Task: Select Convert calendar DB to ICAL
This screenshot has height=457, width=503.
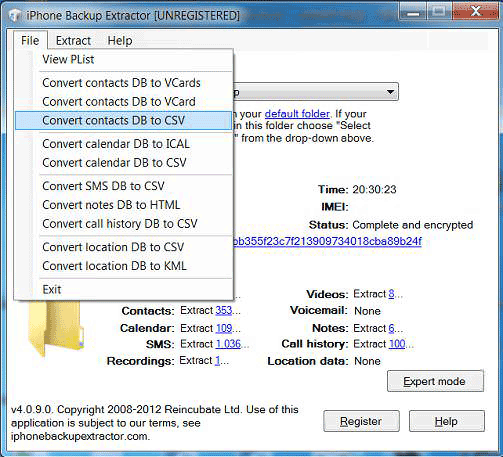Action: click(x=123, y=144)
